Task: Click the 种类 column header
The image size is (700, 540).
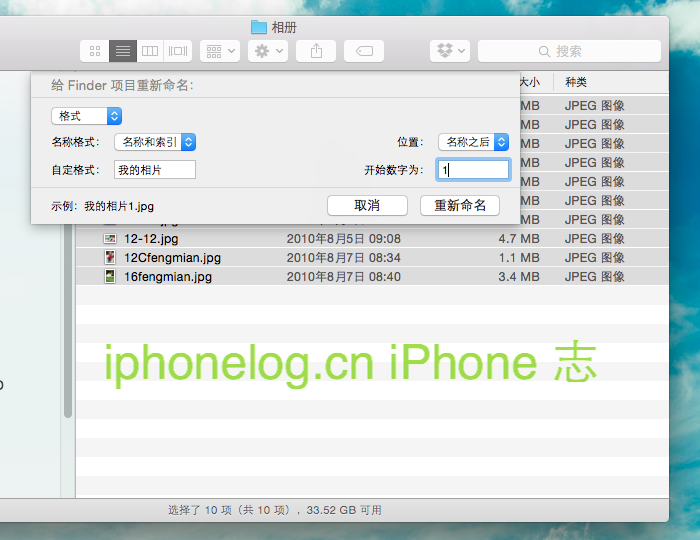Action: point(576,82)
